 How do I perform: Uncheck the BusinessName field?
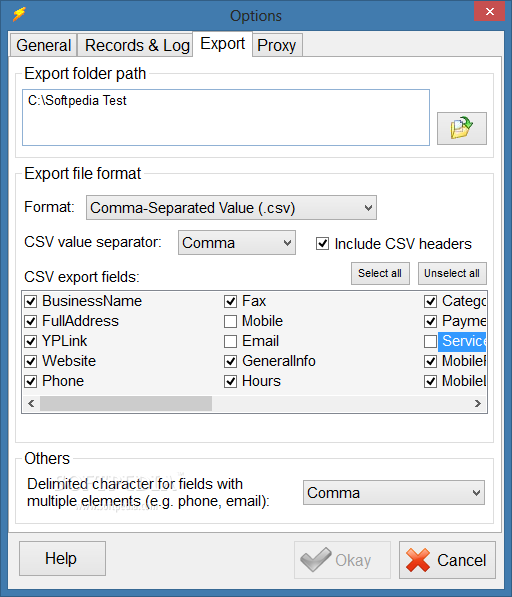[x=30, y=301]
